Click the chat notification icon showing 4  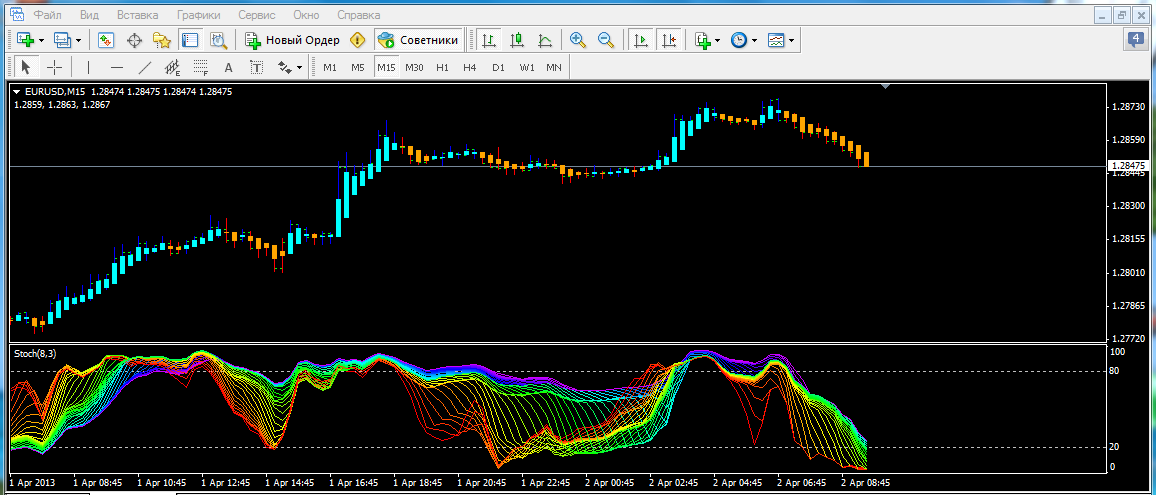click(x=1135, y=41)
